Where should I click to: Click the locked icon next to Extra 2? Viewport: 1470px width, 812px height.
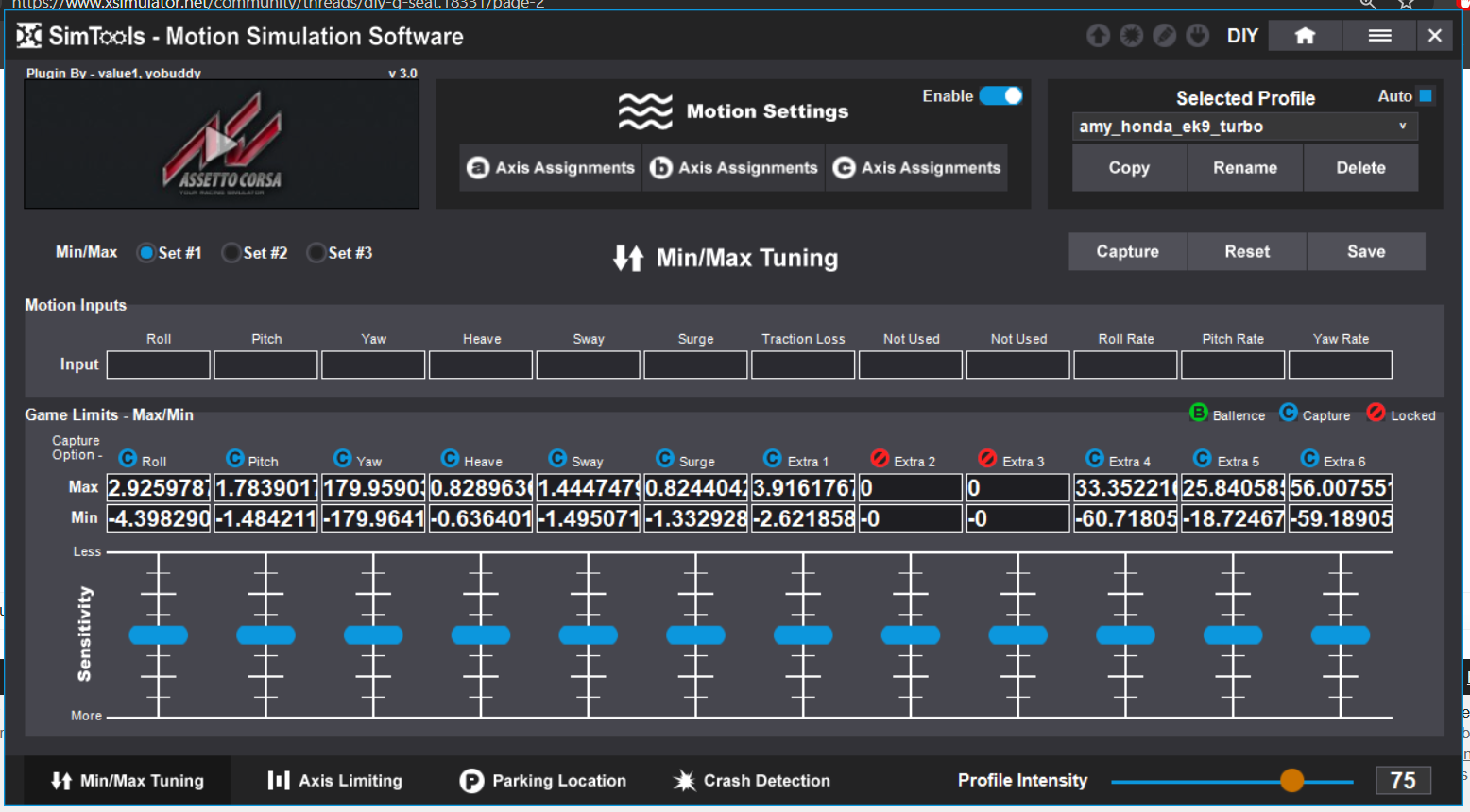click(880, 459)
